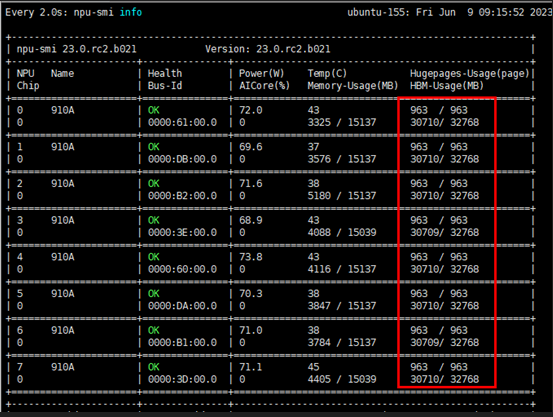Click the timestamp 09:15:52 in the header
This screenshot has height=417, width=553.
(x=501, y=12)
